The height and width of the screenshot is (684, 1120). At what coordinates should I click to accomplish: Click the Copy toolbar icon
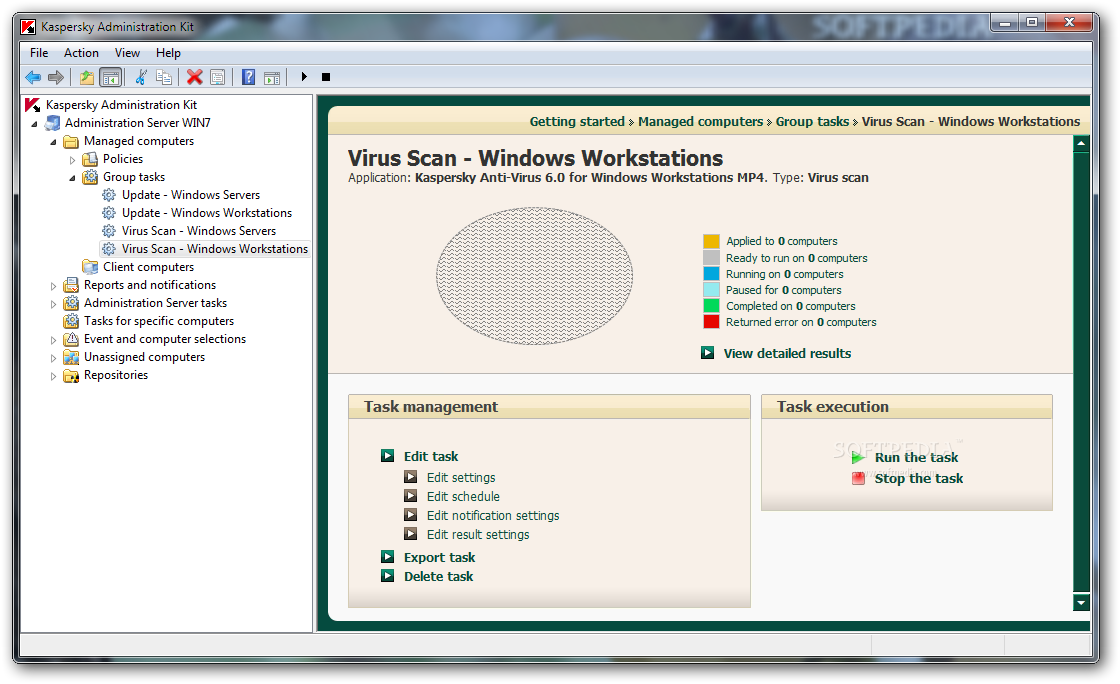(164, 77)
